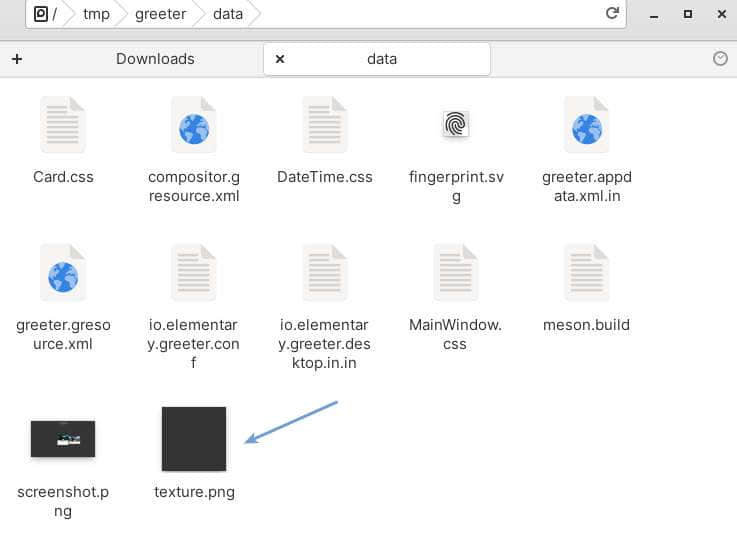Select the compositor.gresource.xml file icon
This screenshot has width=737, height=558.
194,125
